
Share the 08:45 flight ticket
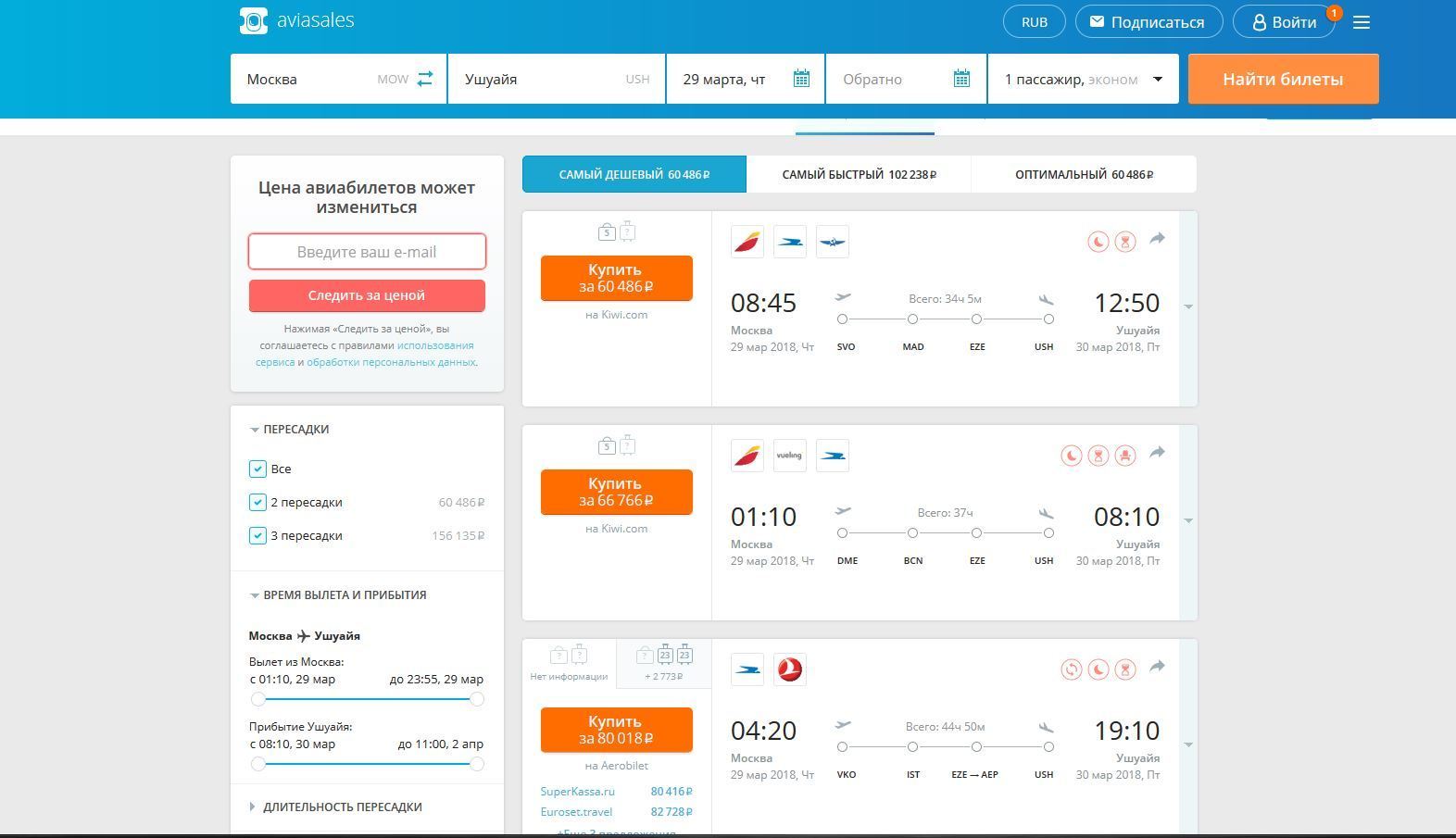click(x=1157, y=239)
